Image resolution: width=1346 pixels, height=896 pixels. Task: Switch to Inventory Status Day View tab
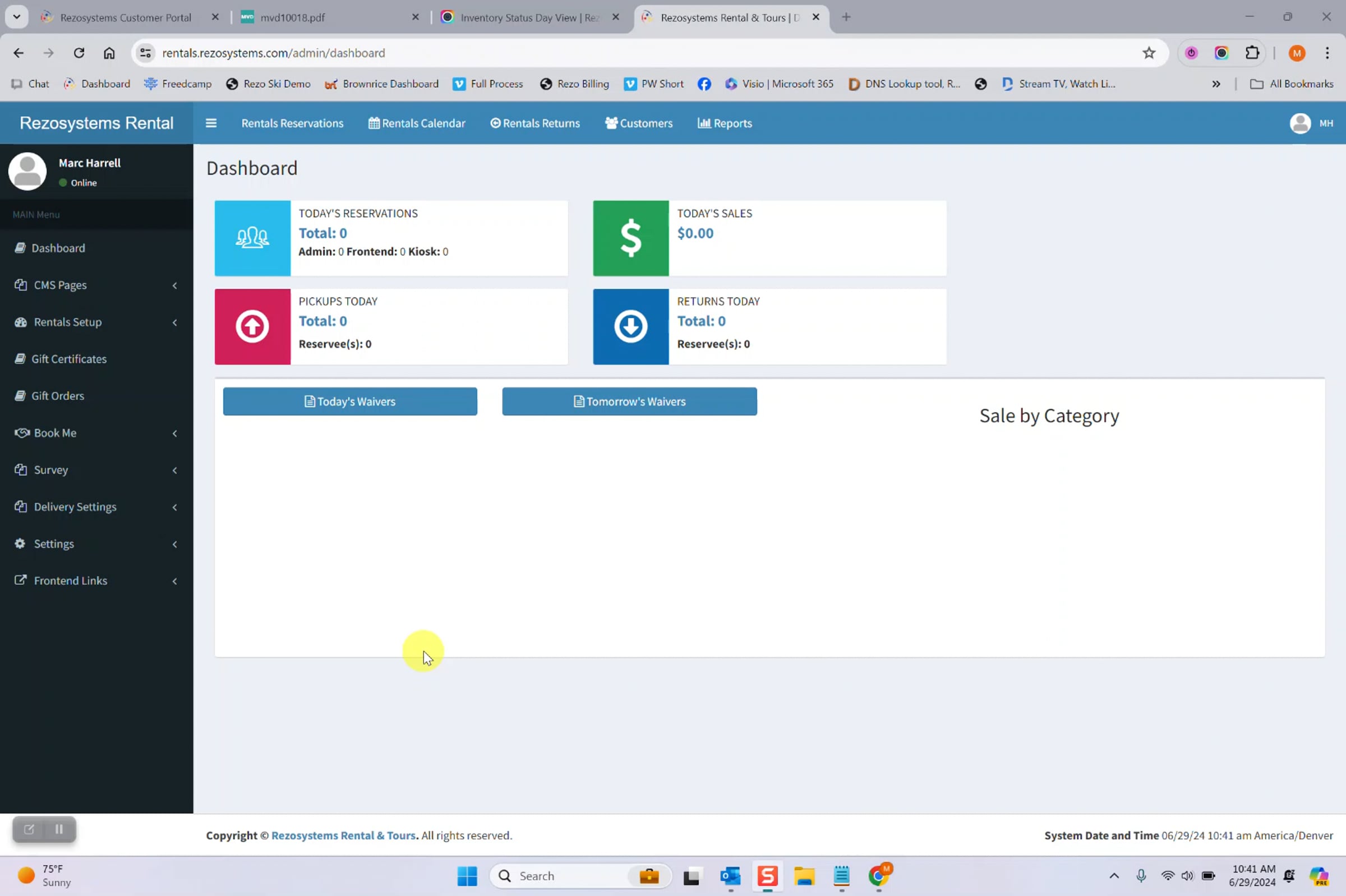(x=529, y=17)
